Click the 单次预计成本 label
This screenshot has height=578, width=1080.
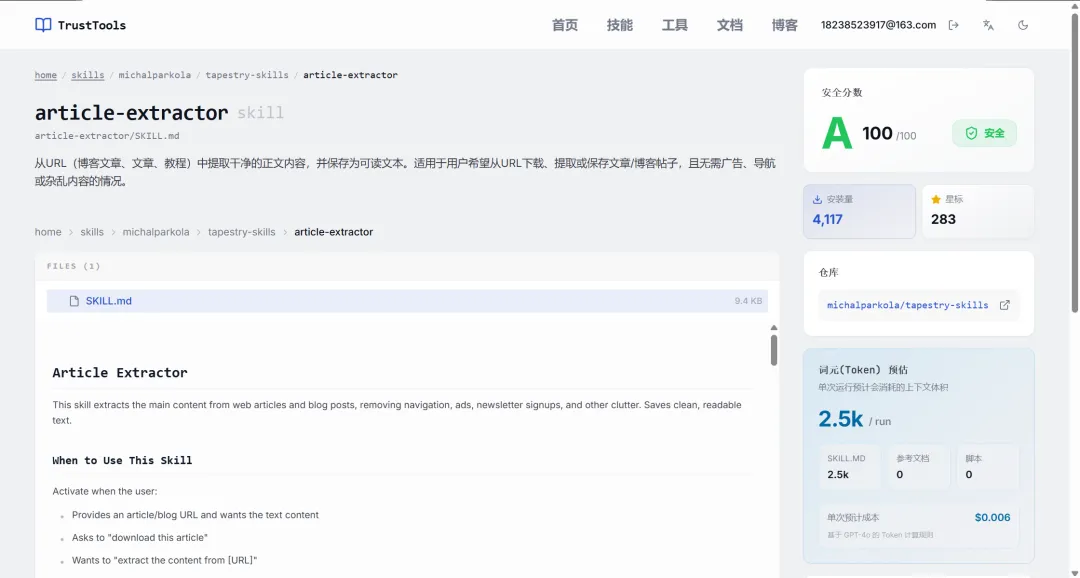point(853,517)
